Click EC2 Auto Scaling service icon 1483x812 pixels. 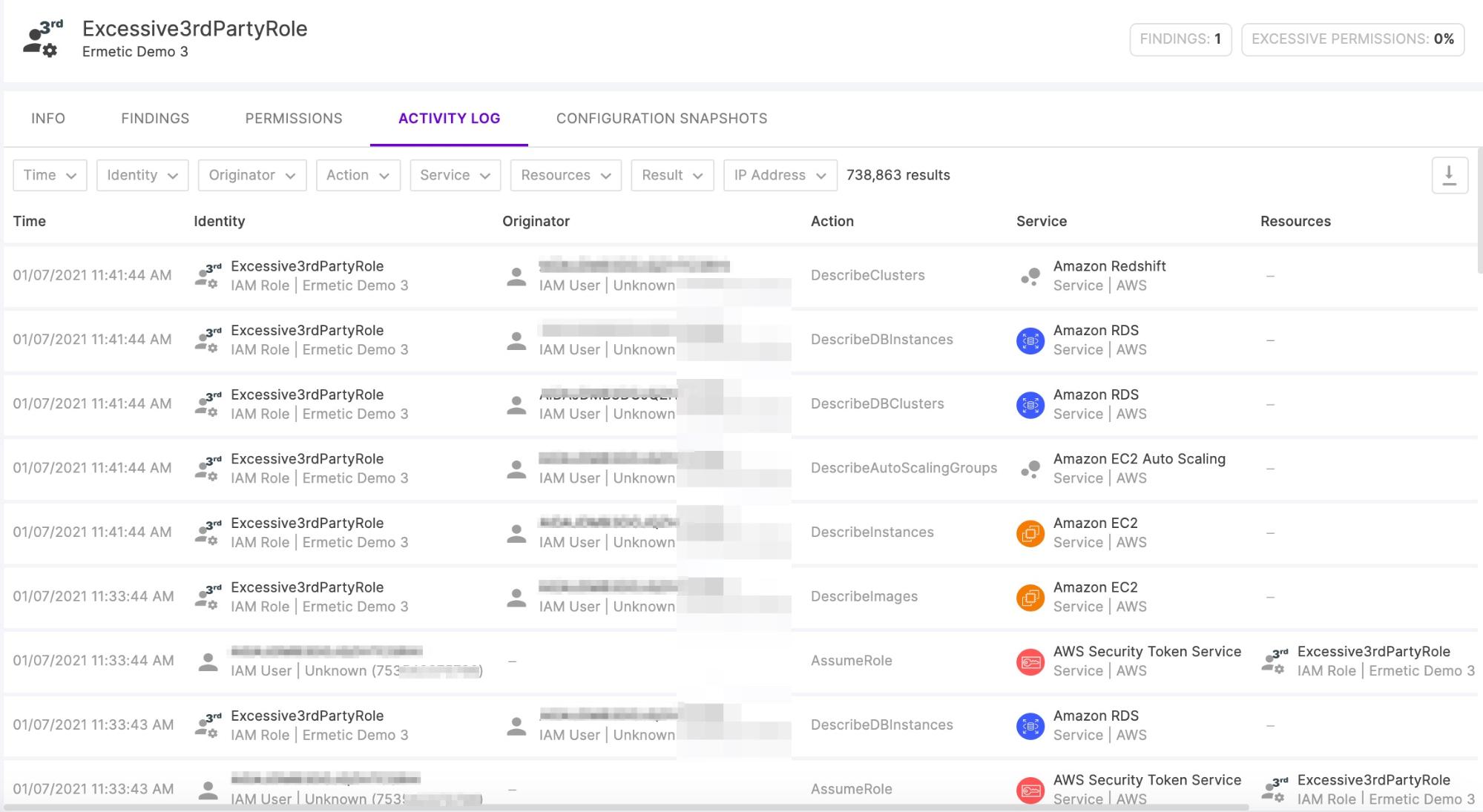coord(1030,469)
